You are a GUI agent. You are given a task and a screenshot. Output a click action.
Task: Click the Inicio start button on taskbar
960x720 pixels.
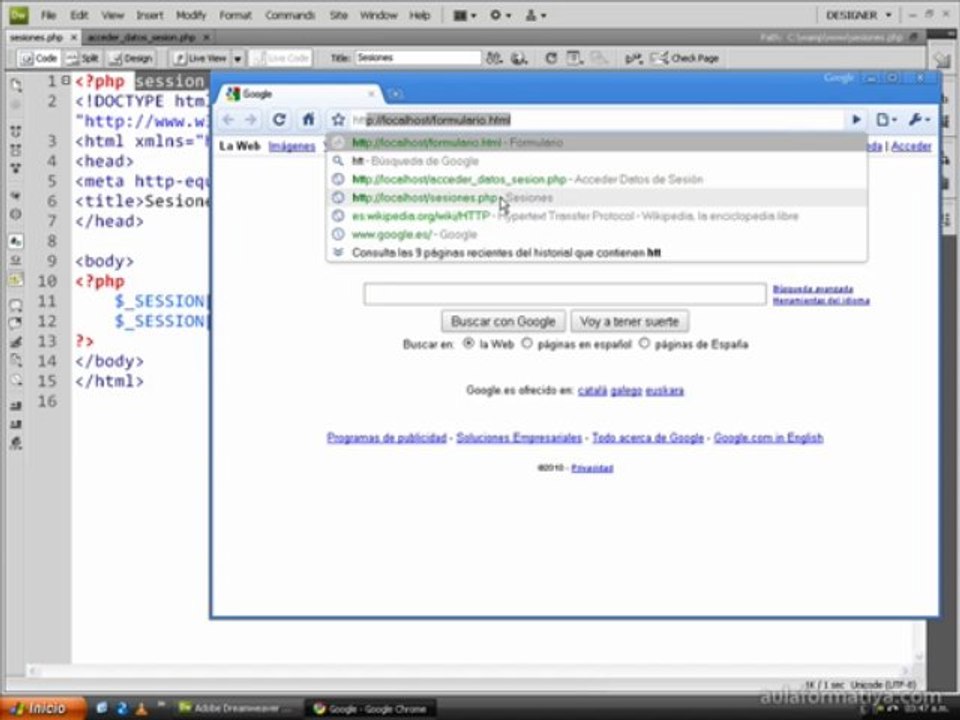point(42,708)
